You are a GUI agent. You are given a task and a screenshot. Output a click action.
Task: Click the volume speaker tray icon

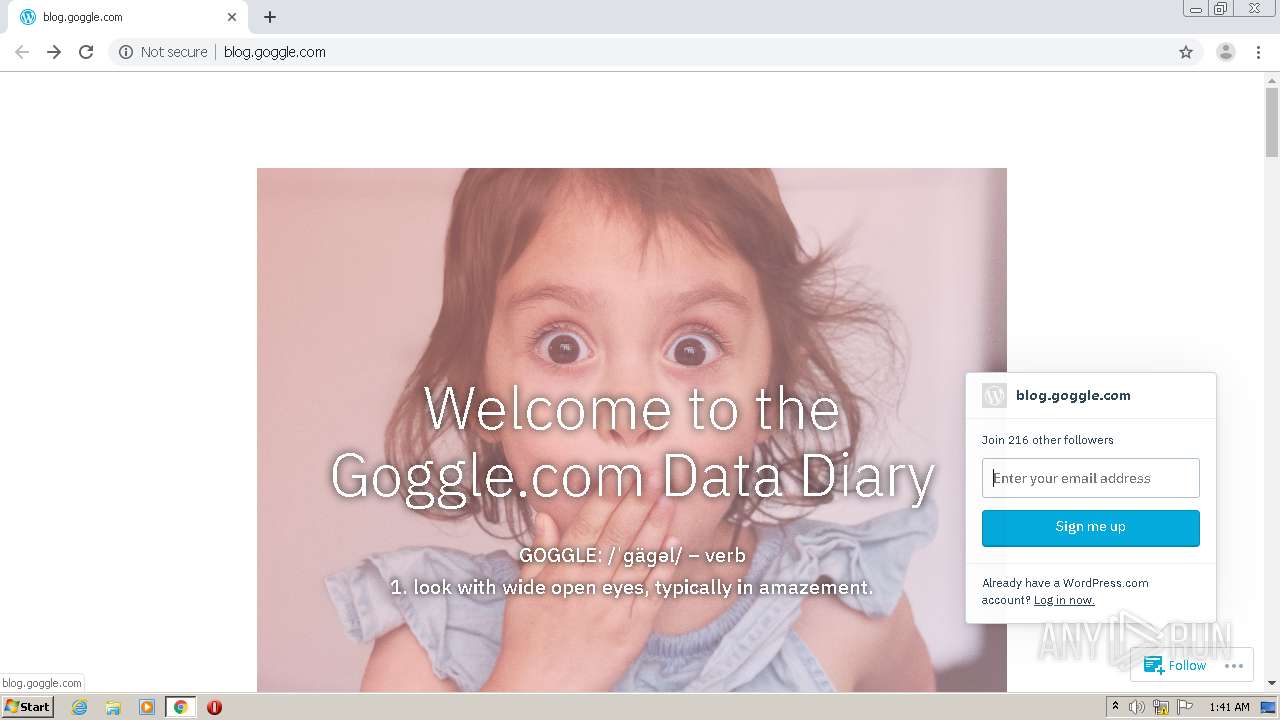[1137, 707]
